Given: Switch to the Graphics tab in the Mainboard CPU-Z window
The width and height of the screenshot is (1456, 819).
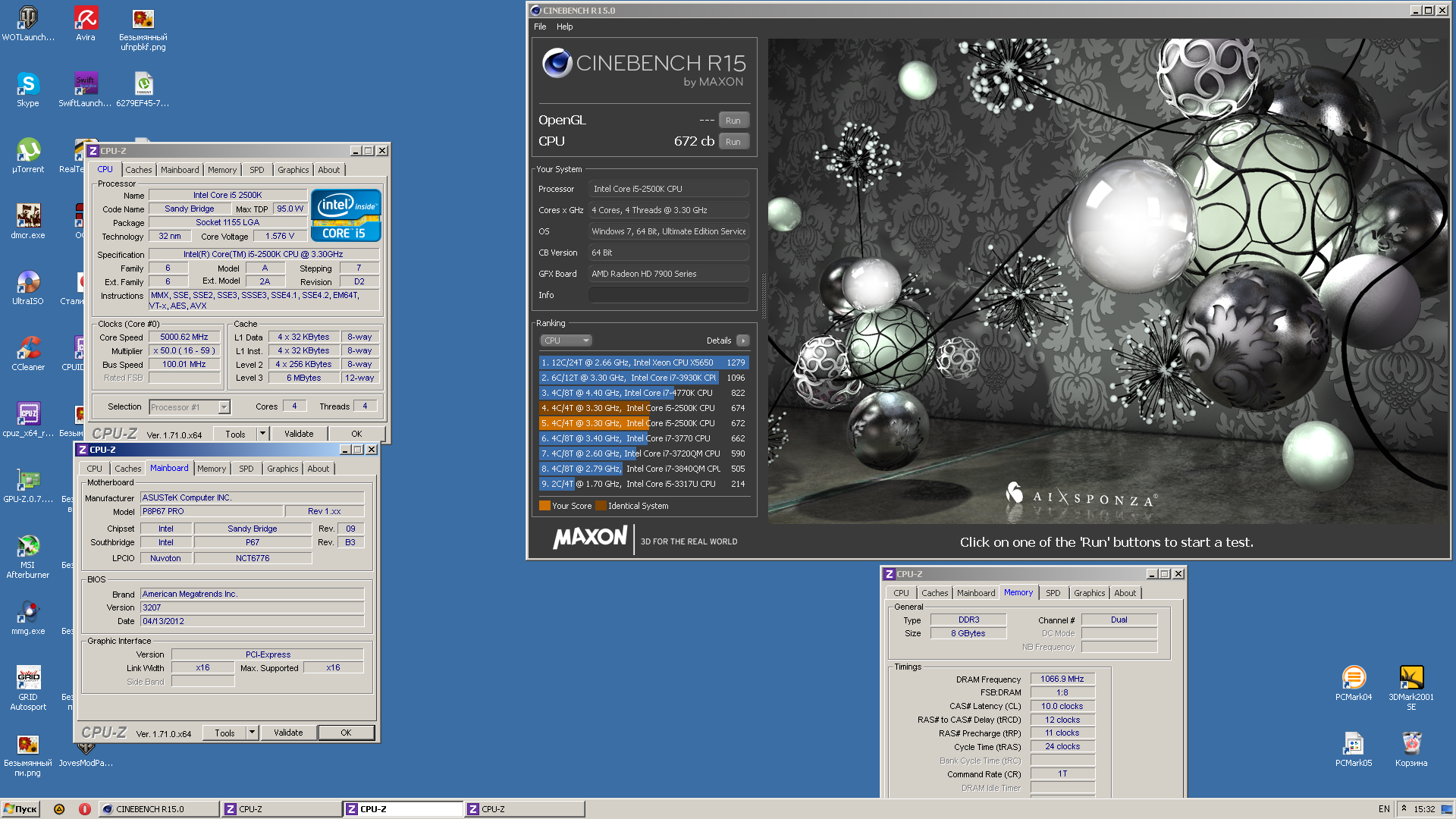Looking at the screenshot, I should (283, 469).
